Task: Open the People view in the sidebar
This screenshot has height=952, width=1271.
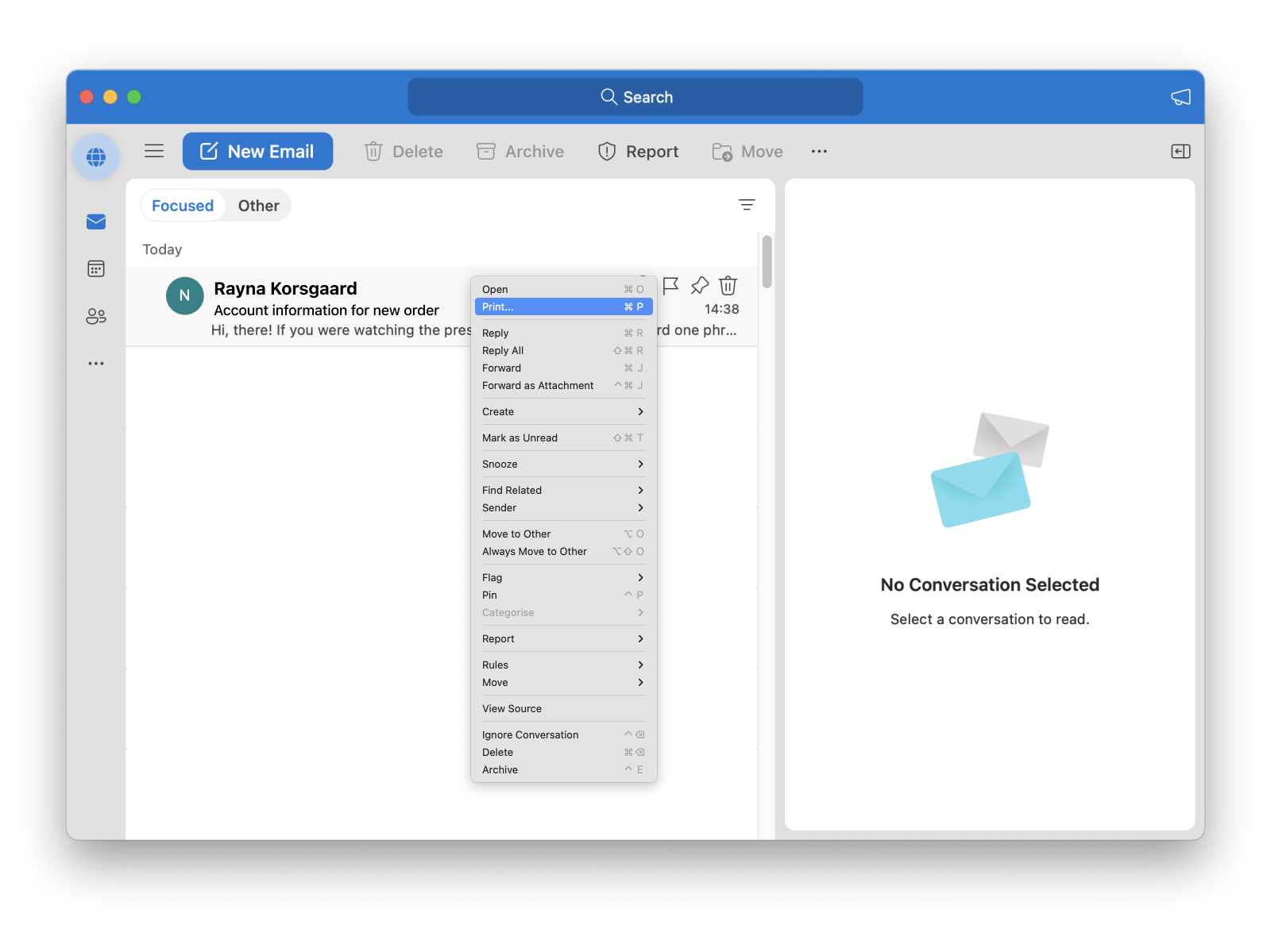Action: (95, 315)
